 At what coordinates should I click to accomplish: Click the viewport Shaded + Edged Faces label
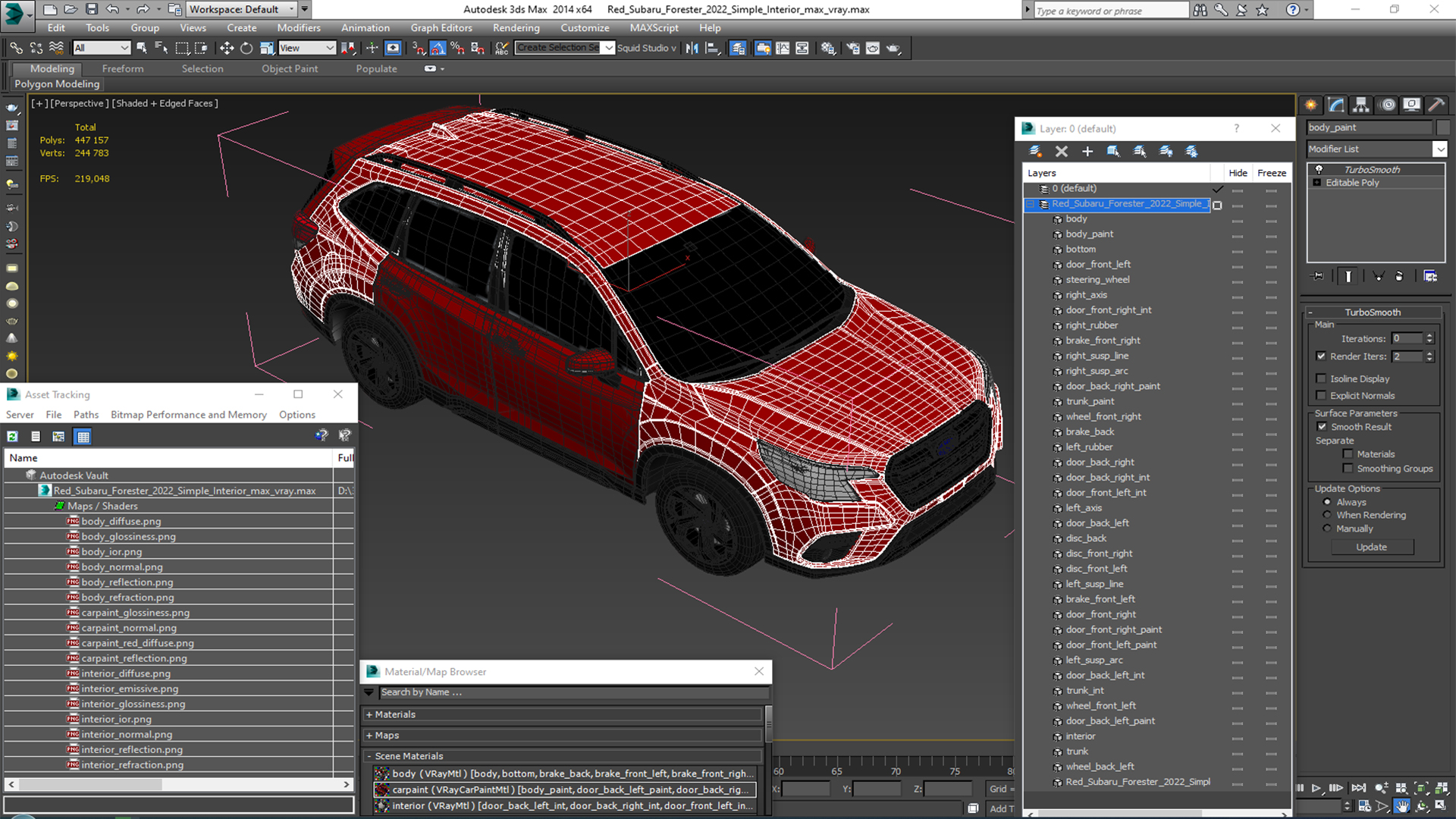(165, 103)
